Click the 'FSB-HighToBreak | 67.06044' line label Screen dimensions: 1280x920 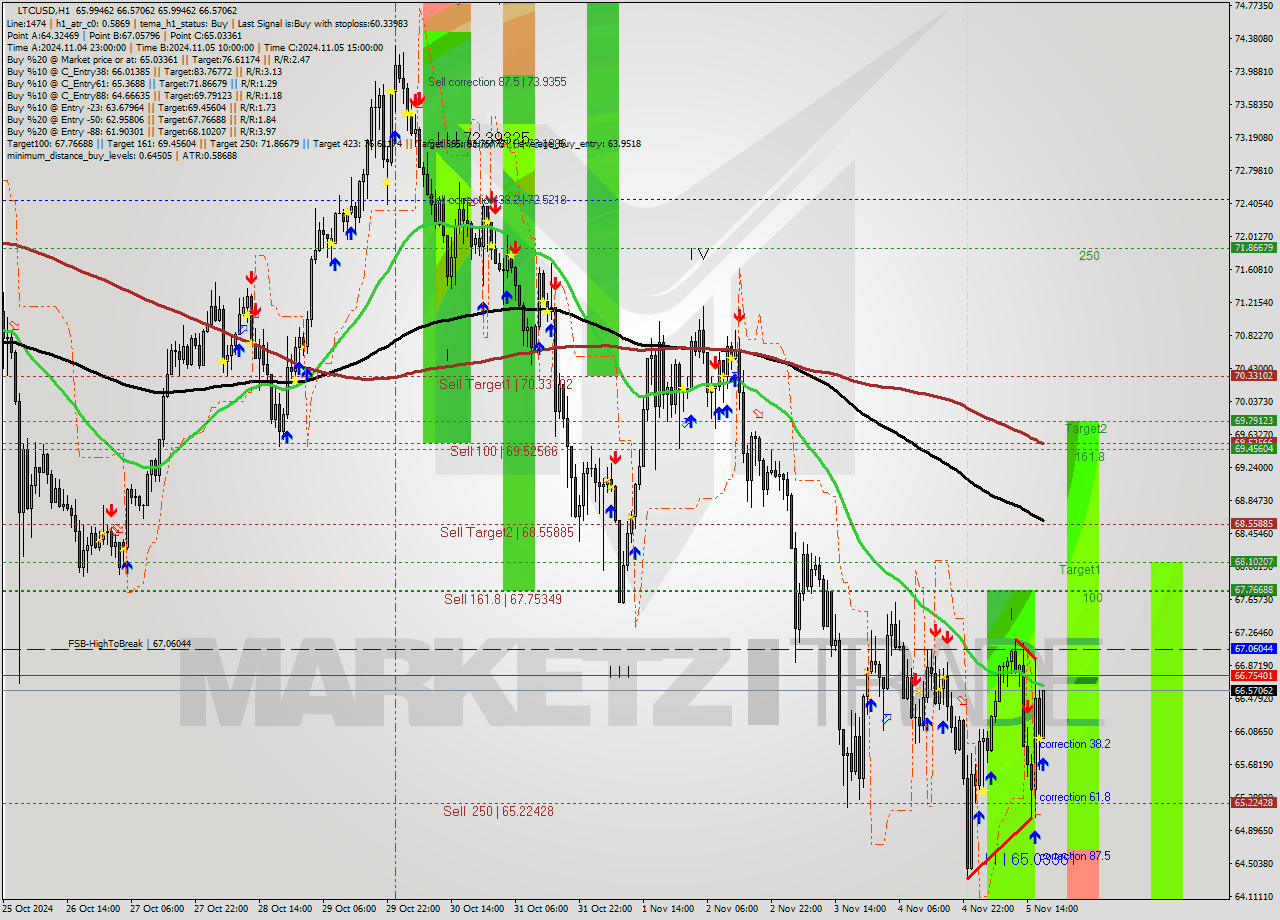point(129,644)
